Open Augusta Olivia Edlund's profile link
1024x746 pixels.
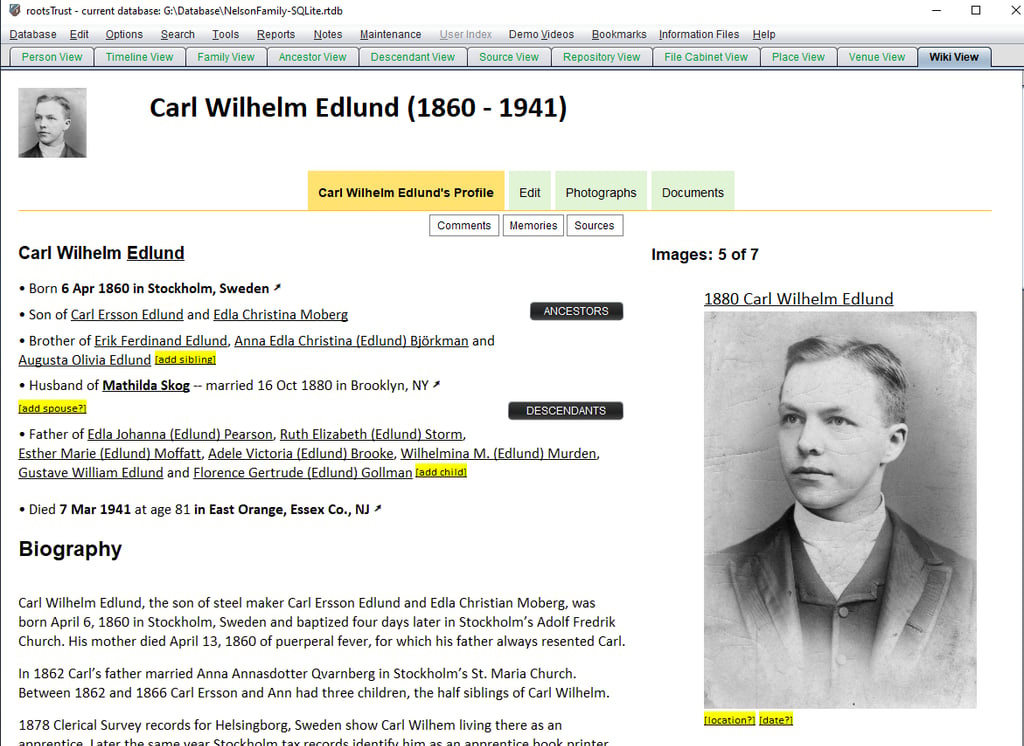pyautogui.click(x=84, y=359)
